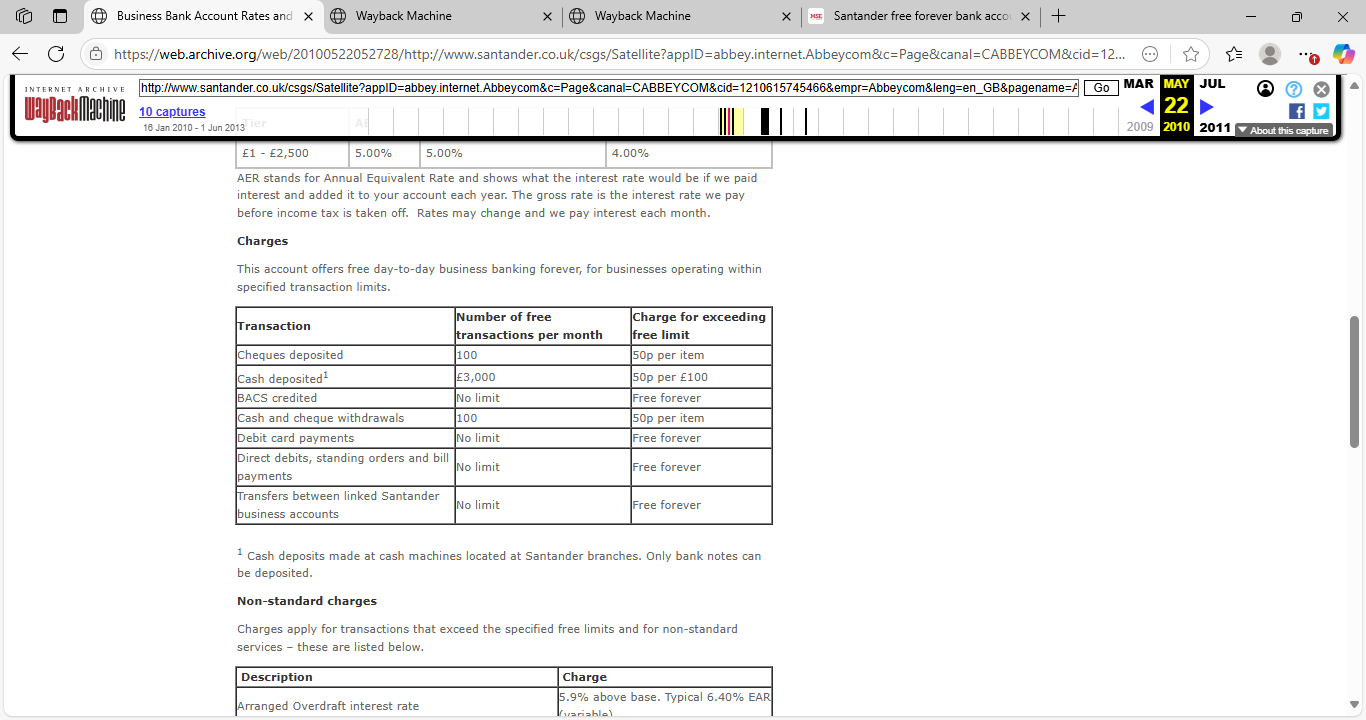Open Wayback user account icon
Viewport: 1366px width, 720px height.
[1265, 89]
